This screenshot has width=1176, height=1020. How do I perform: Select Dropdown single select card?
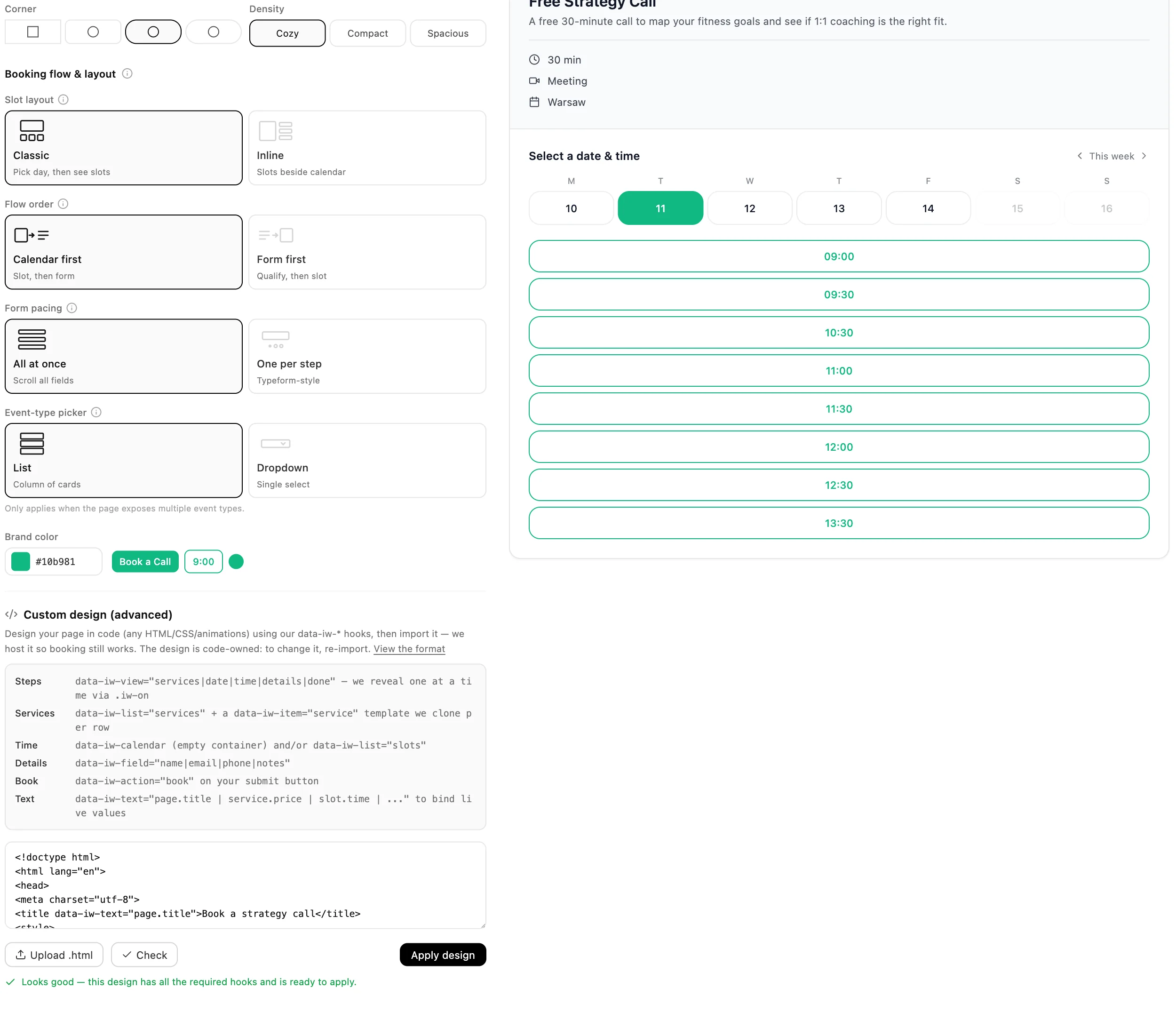point(367,461)
